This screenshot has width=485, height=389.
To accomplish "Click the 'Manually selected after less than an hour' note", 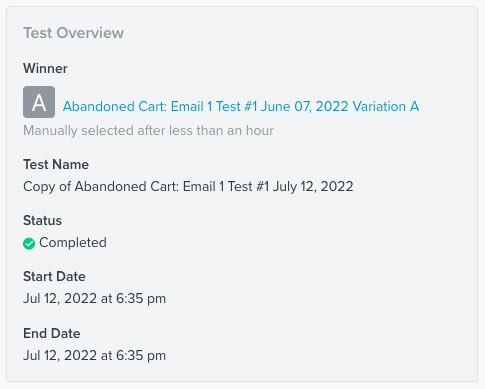I will 148,130.
